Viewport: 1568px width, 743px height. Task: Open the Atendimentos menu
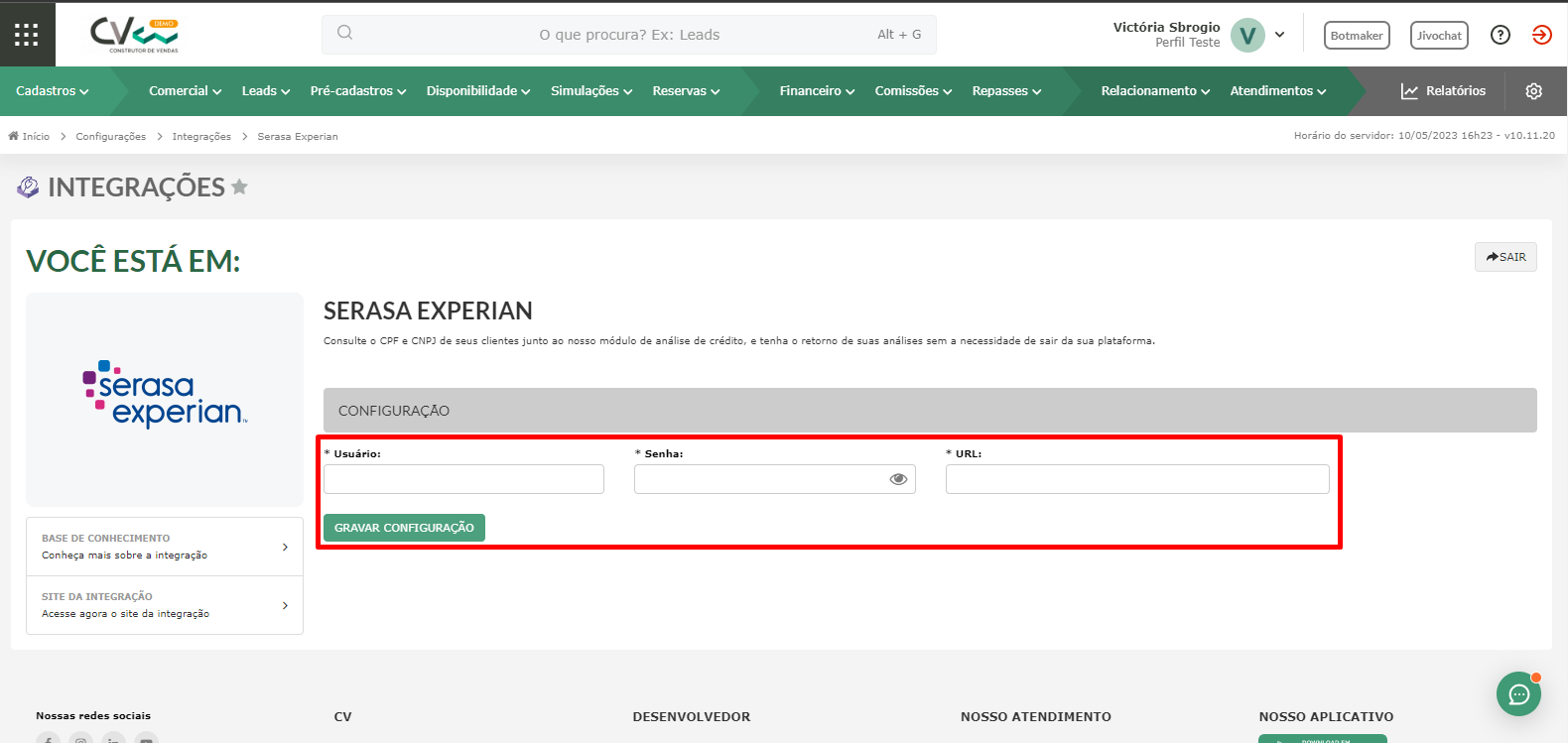(1278, 91)
